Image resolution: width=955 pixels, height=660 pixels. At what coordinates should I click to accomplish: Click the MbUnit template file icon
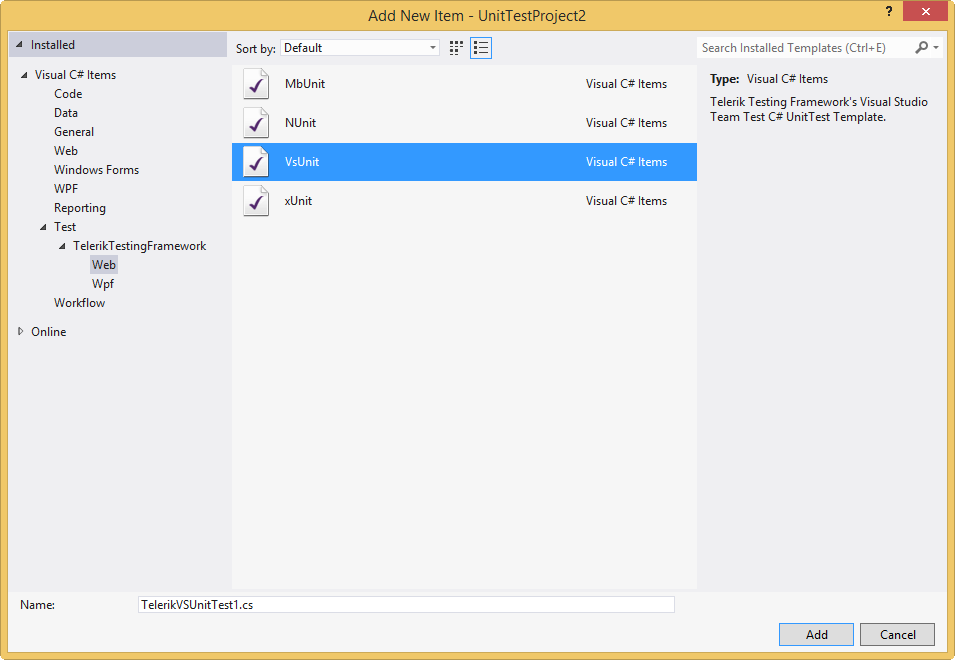coord(256,84)
